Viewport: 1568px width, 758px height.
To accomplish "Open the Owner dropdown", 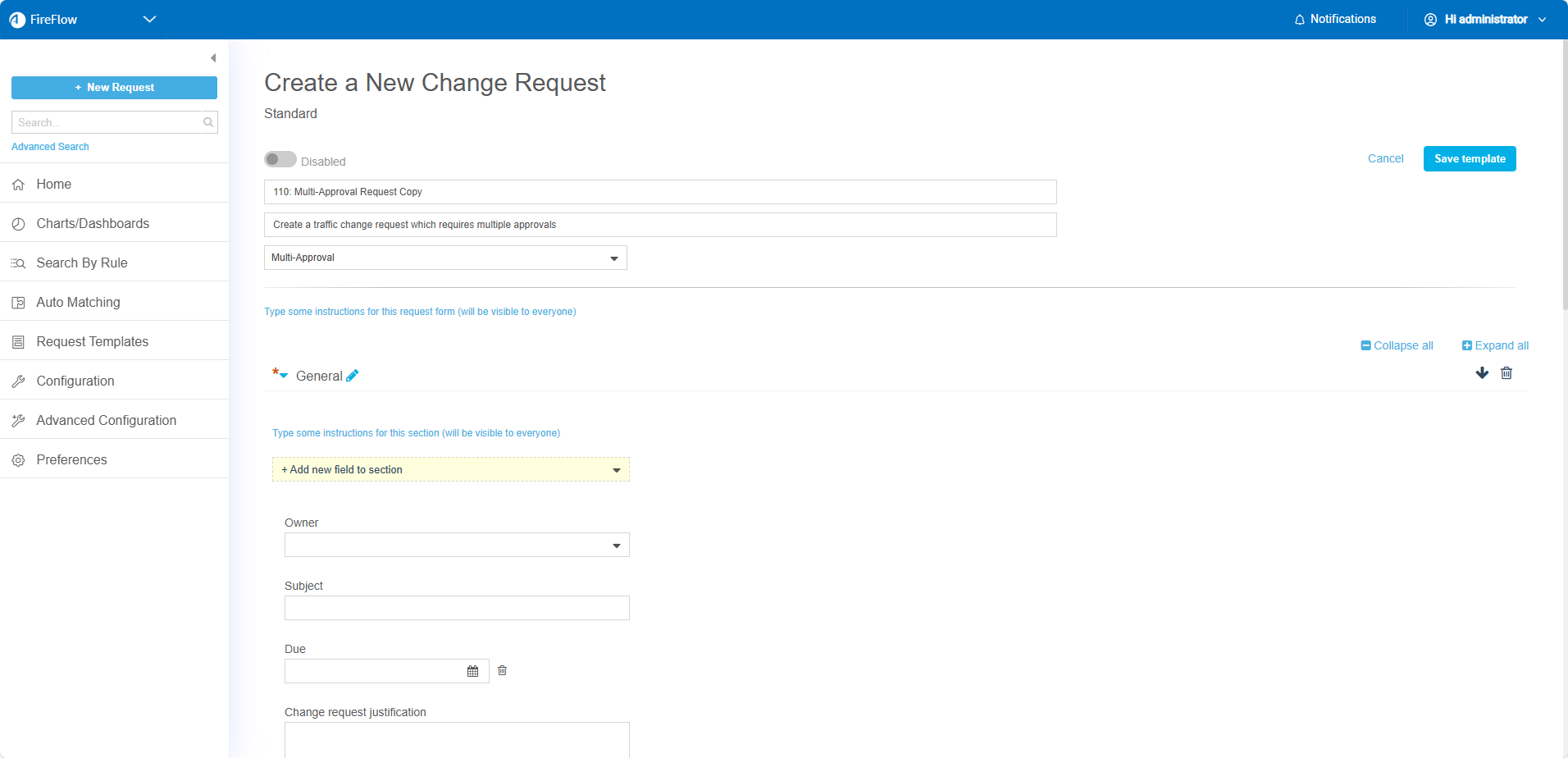I will coord(457,545).
